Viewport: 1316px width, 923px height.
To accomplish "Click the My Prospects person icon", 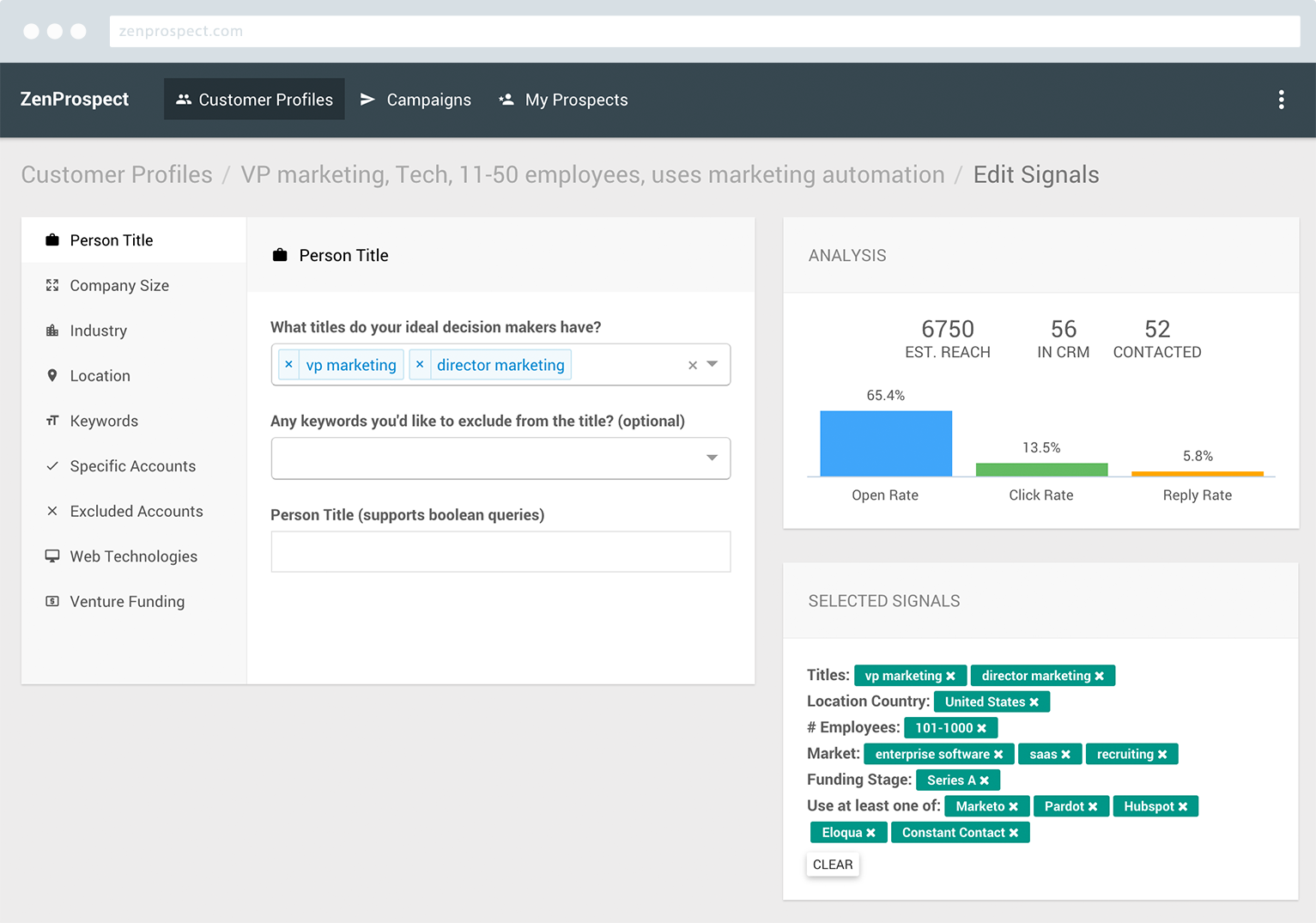I will (506, 100).
